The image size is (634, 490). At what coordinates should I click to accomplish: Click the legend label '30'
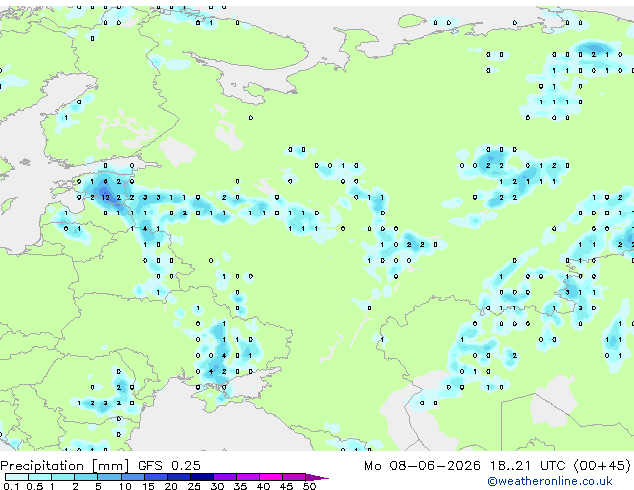(217, 486)
